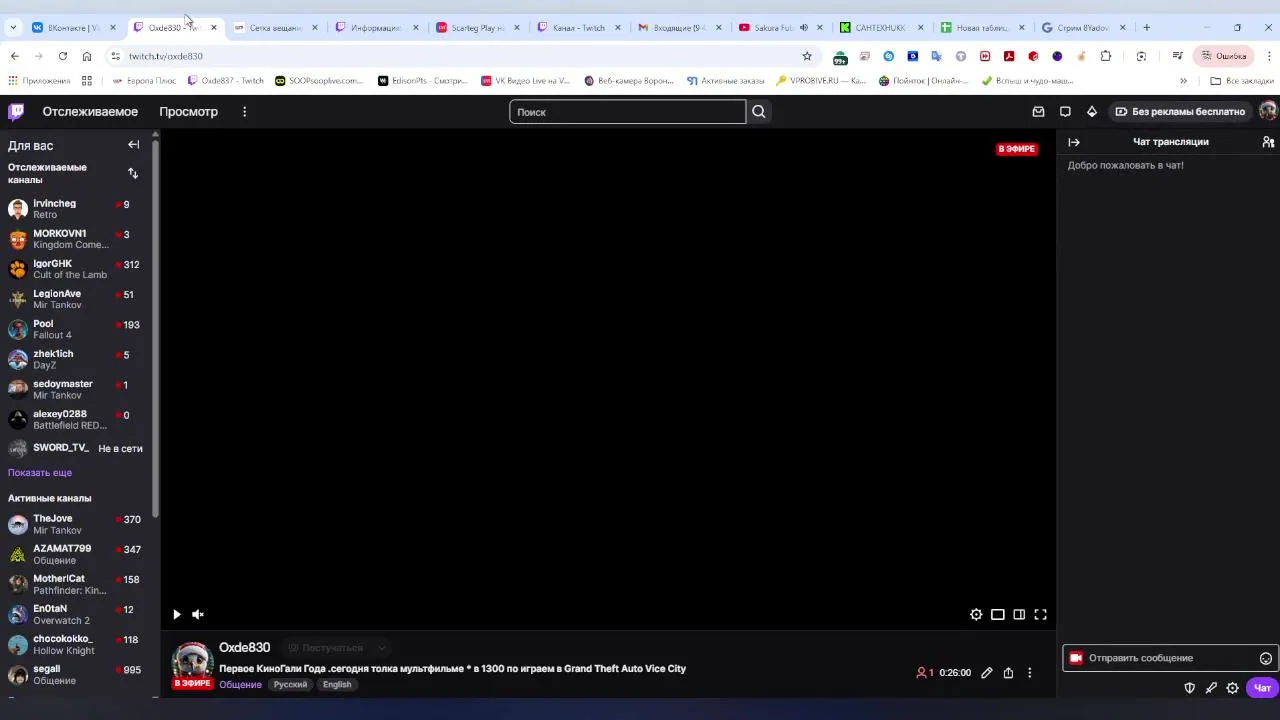1280x720 pixels.
Task: Click the Русский tag
Action: [x=291, y=685]
